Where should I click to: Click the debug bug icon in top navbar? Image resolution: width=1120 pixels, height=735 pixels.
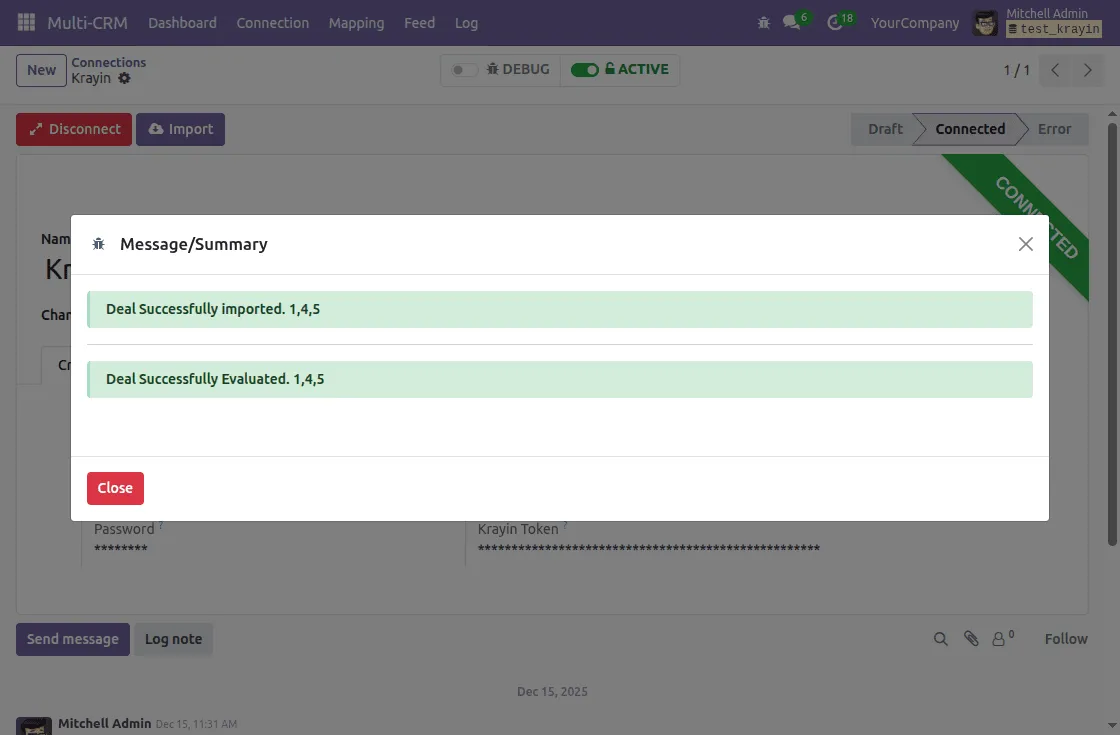point(764,23)
